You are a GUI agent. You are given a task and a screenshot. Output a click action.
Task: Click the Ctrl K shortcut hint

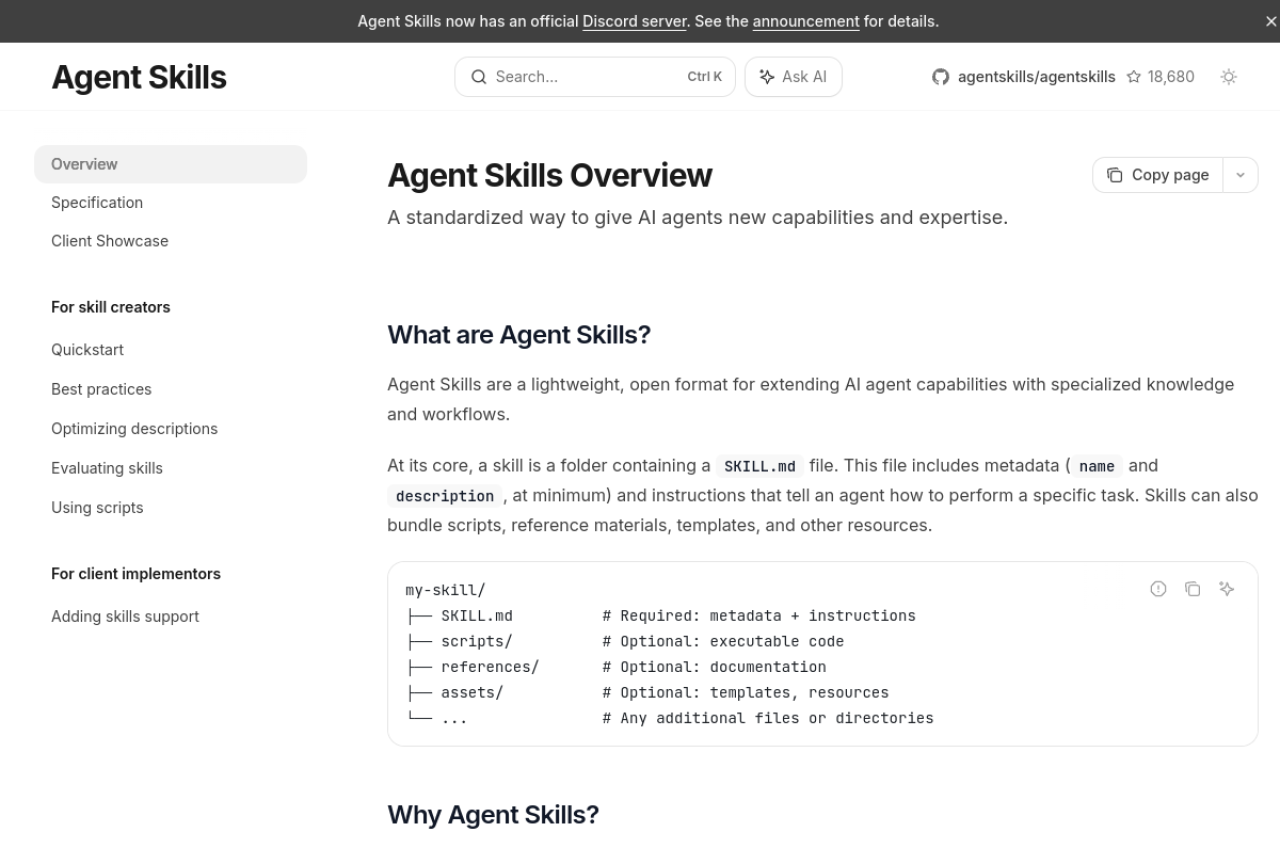pyautogui.click(x=704, y=77)
